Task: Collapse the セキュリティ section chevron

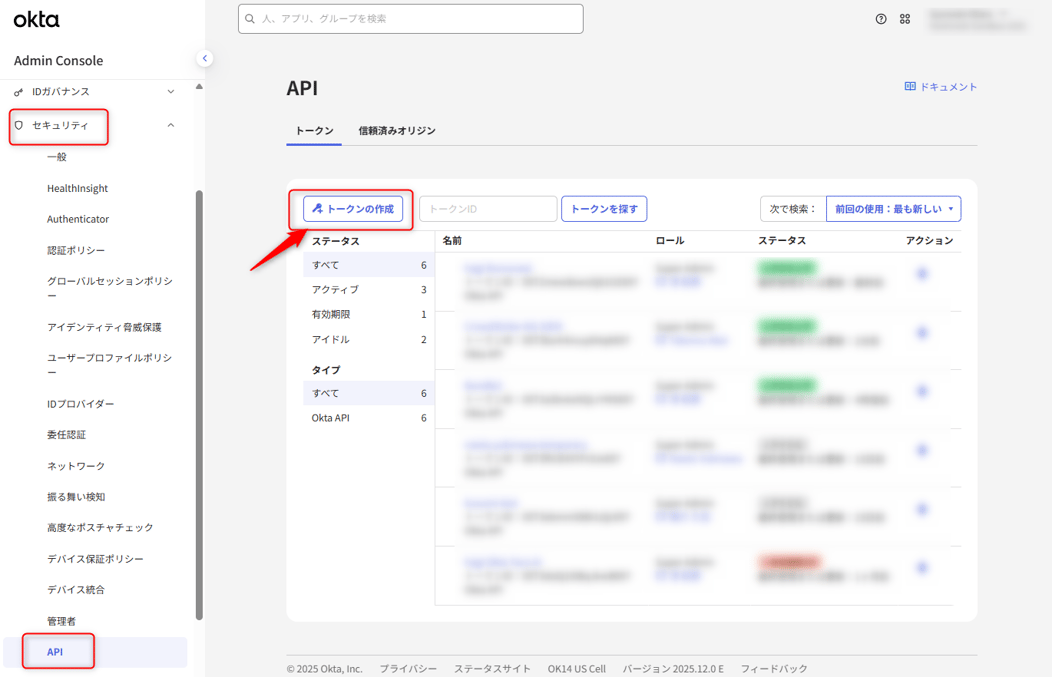Action: coord(170,126)
